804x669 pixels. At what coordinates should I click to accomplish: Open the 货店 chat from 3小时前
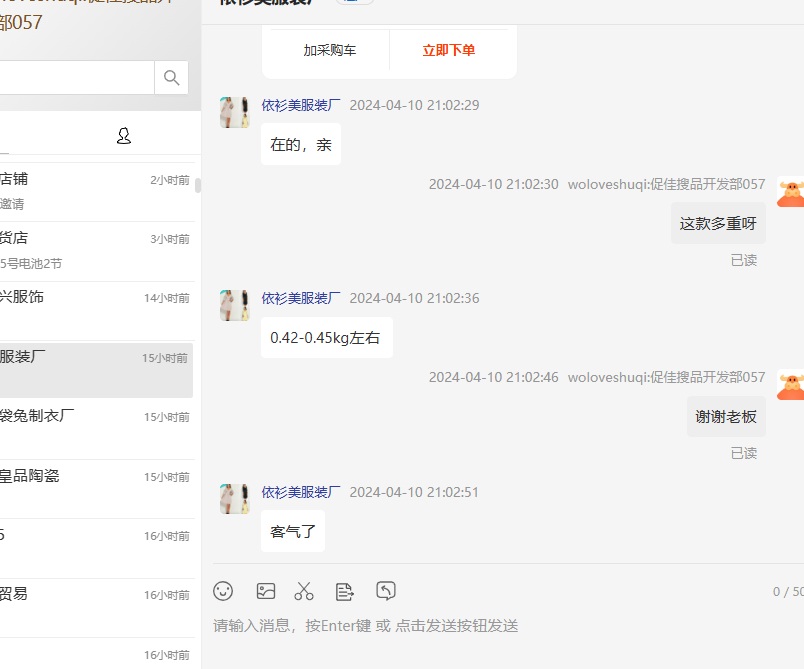[95, 250]
